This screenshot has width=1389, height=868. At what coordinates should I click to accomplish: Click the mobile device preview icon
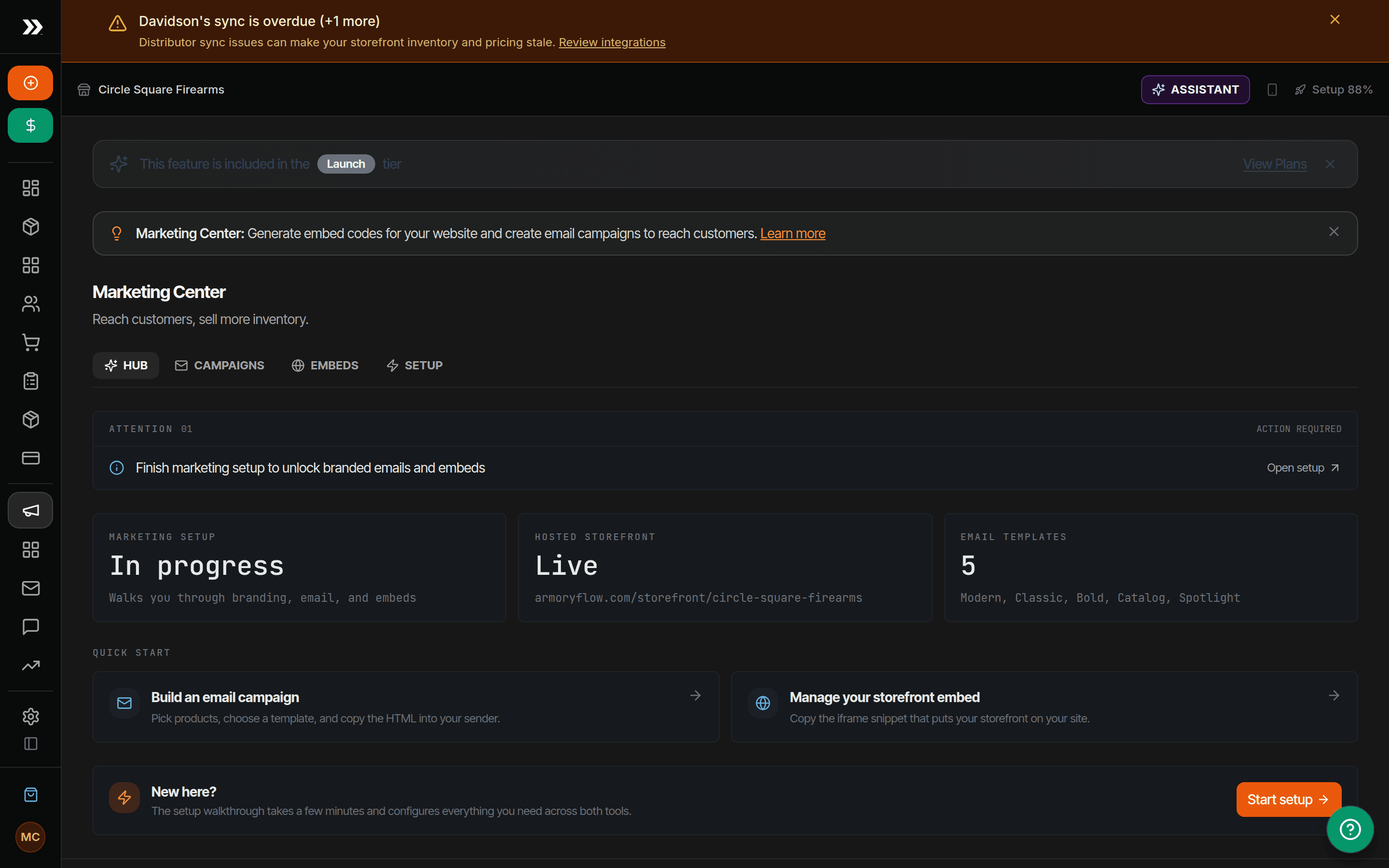1272,90
